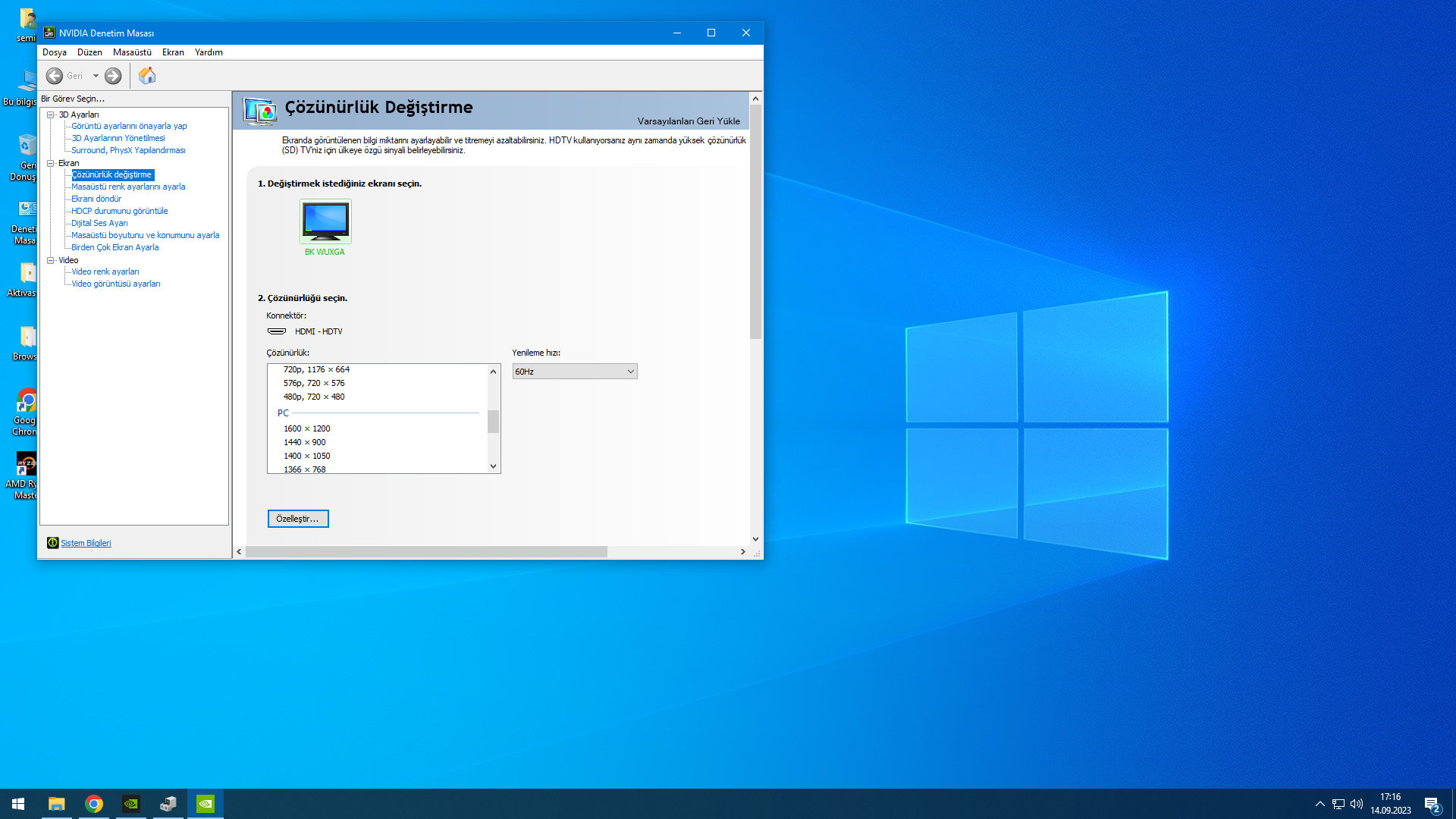The image size is (1456, 819).
Task: Go back with the Geri arrow button
Action: click(x=55, y=76)
